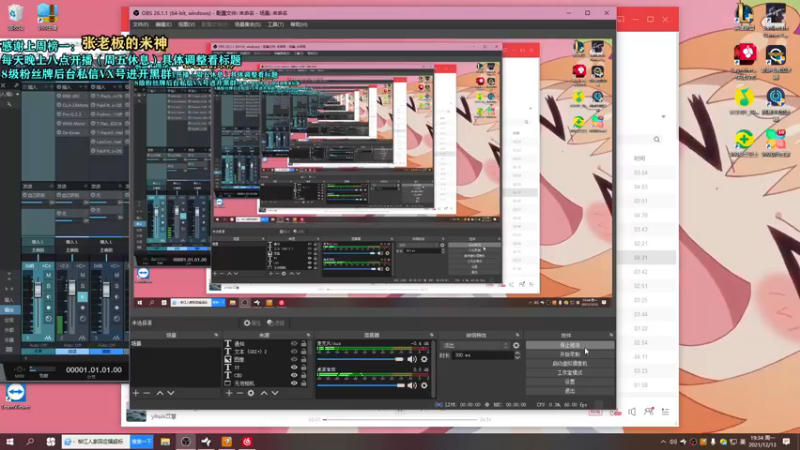Remove selected source with minus icon

pyautogui.click(x=240, y=393)
